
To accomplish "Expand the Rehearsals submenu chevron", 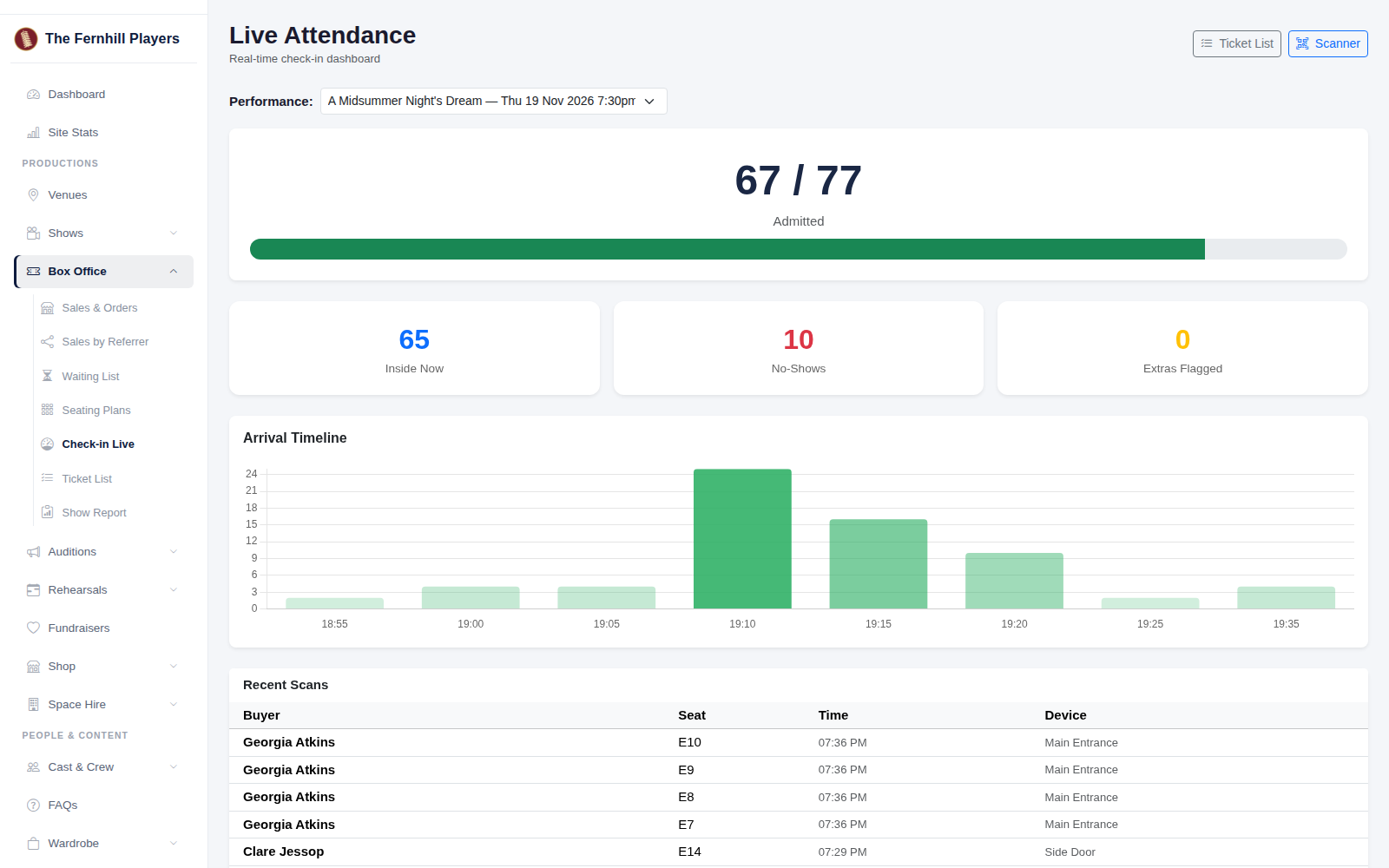I will (174, 590).
